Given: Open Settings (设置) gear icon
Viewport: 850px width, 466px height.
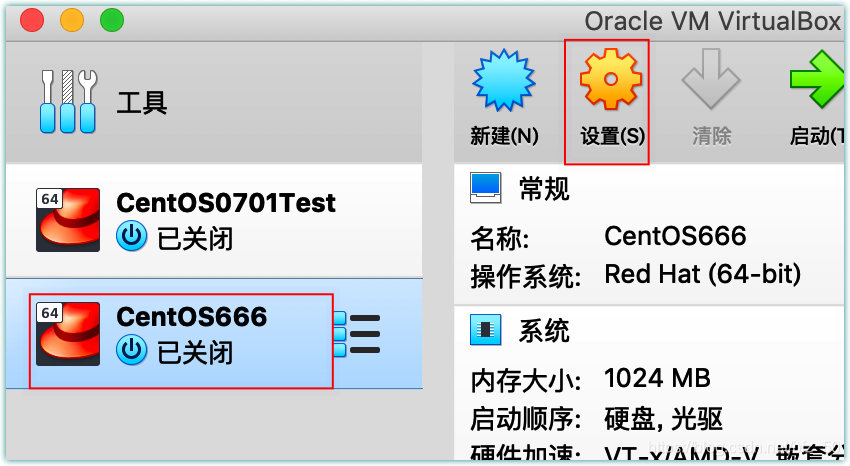Looking at the screenshot, I should coord(611,79).
